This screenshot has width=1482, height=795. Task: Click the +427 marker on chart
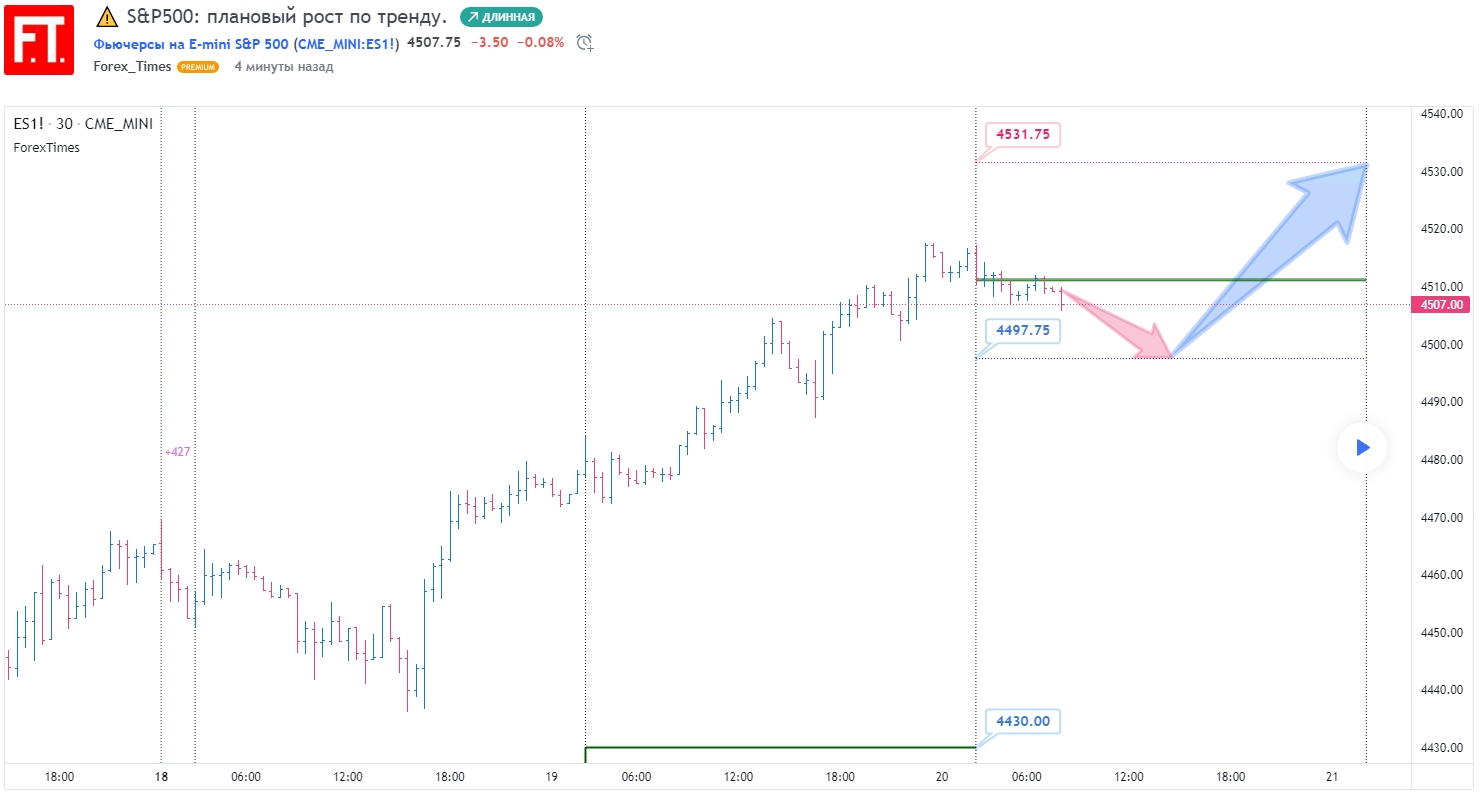click(x=177, y=452)
